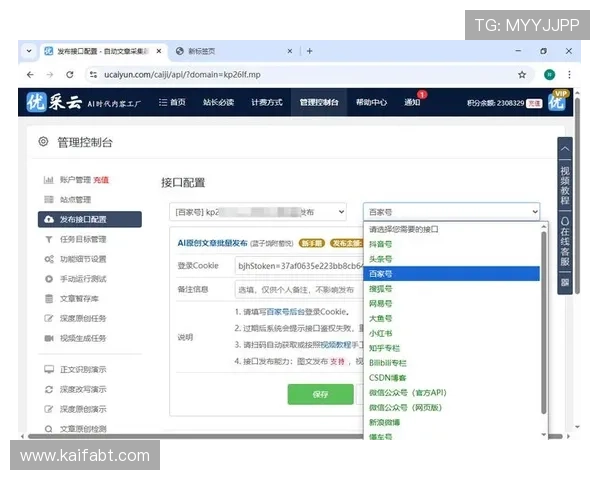Select 头条号 from the interface list
This screenshot has height=480, width=600.
452,259
